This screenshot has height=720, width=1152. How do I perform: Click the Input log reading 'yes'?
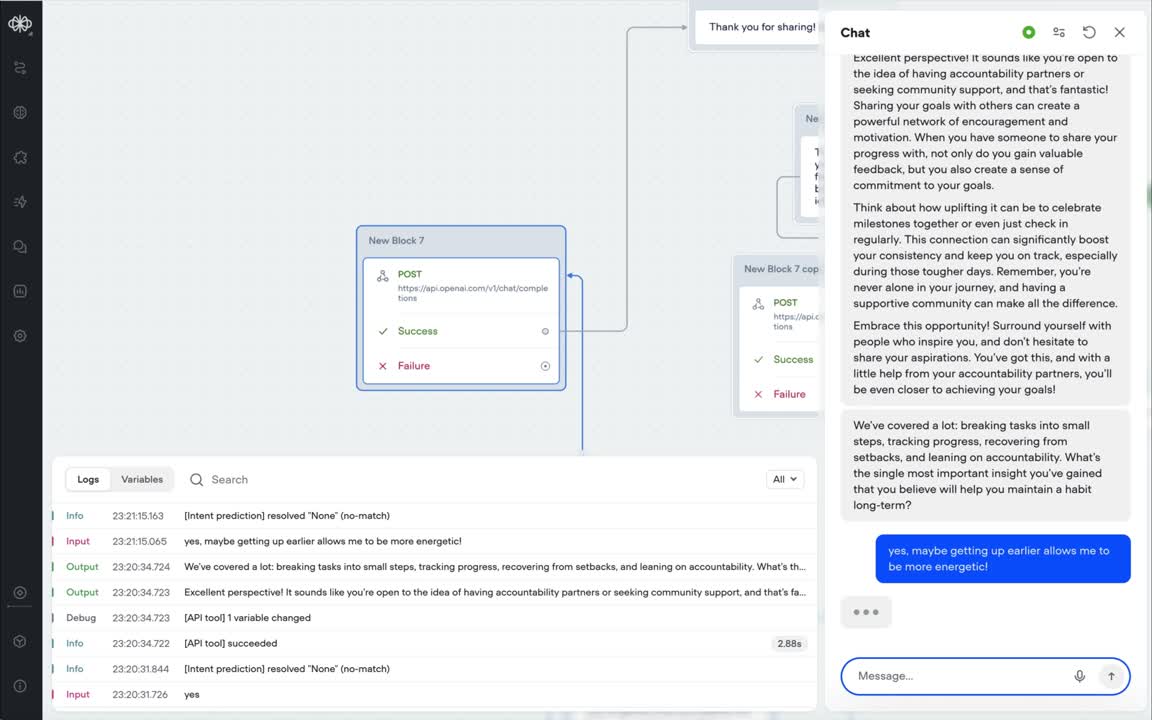pyautogui.click(x=435, y=694)
